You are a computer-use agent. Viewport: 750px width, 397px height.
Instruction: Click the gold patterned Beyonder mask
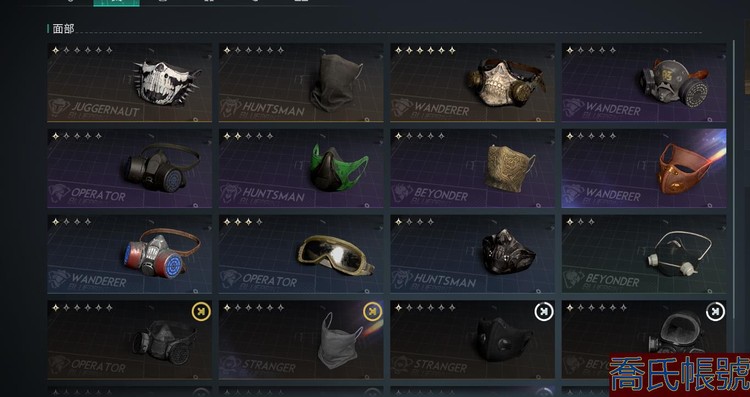(x=473, y=168)
